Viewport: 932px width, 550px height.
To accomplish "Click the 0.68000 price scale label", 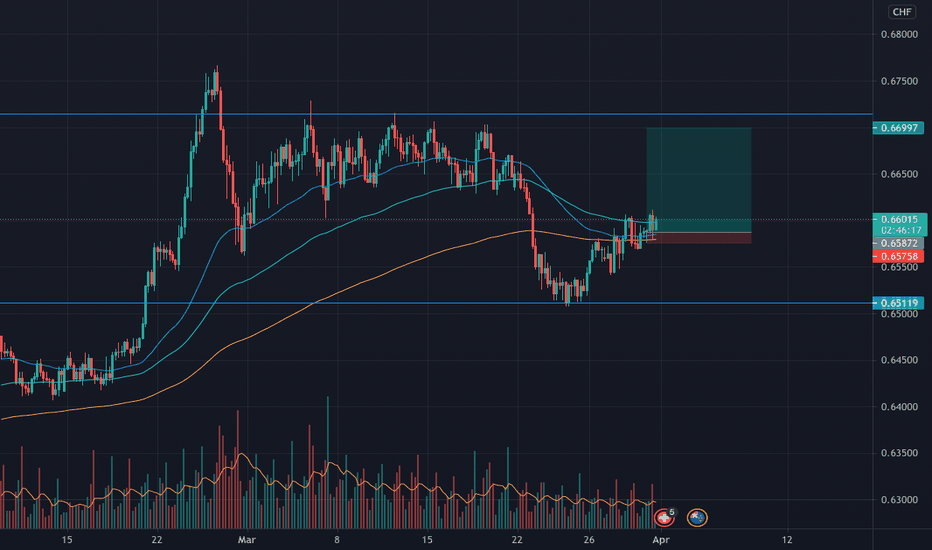I will coord(899,34).
